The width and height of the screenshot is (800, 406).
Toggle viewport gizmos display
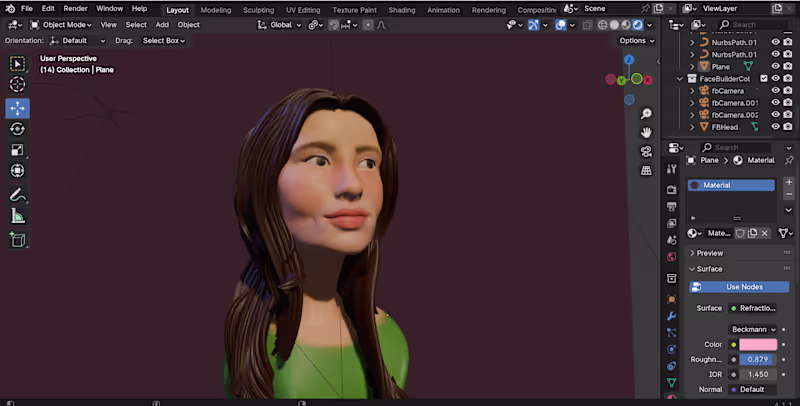point(534,25)
